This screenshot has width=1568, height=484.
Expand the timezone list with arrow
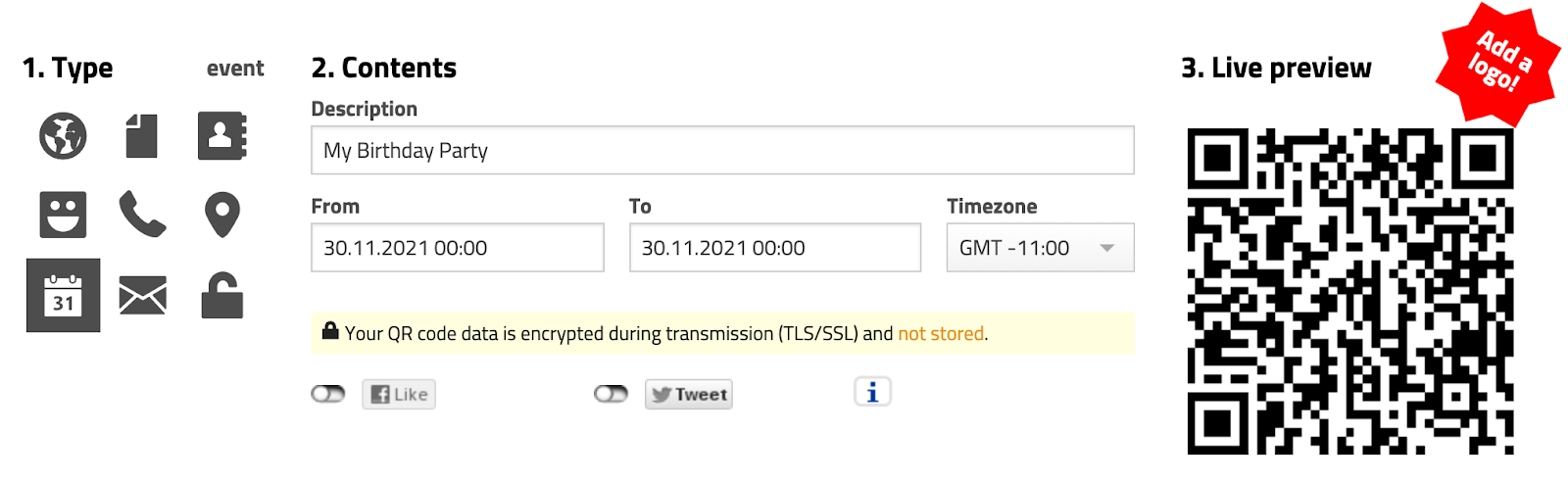[x=1107, y=248]
